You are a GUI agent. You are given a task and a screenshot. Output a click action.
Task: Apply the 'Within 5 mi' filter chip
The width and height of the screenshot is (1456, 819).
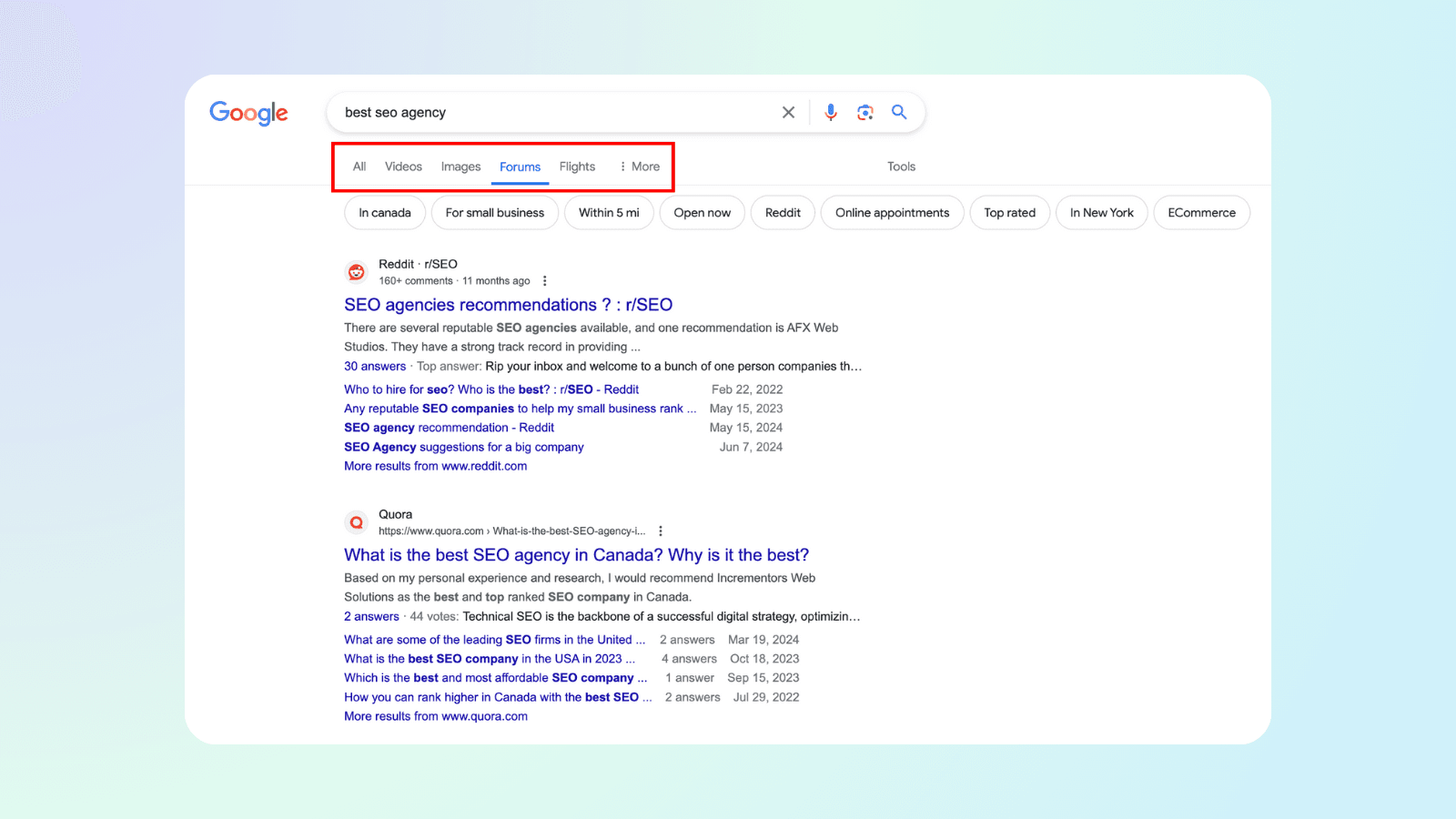609,213
